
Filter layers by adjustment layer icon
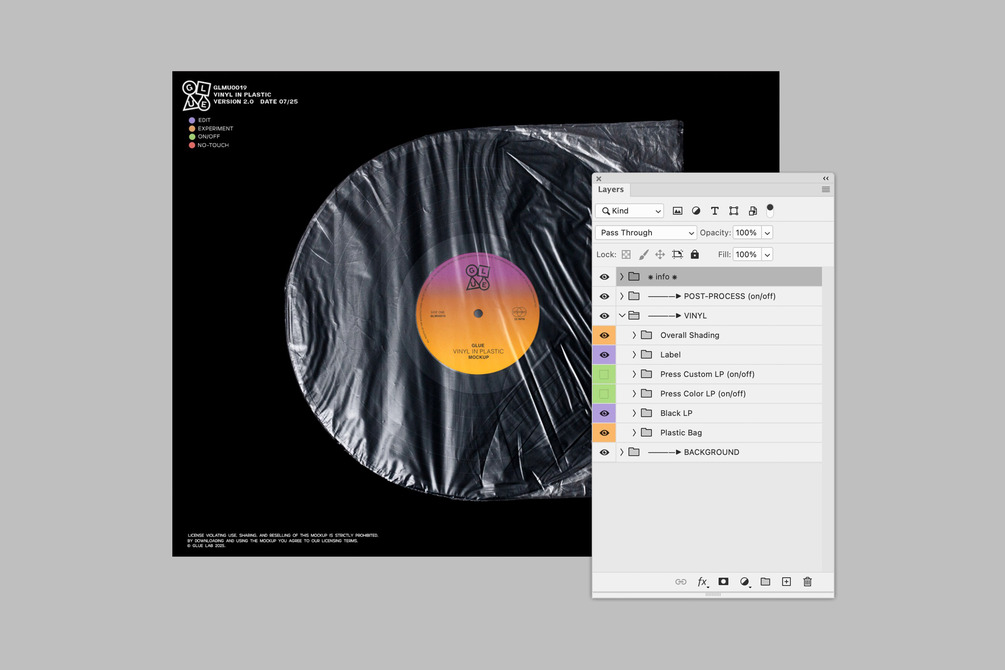pyautogui.click(x=696, y=211)
